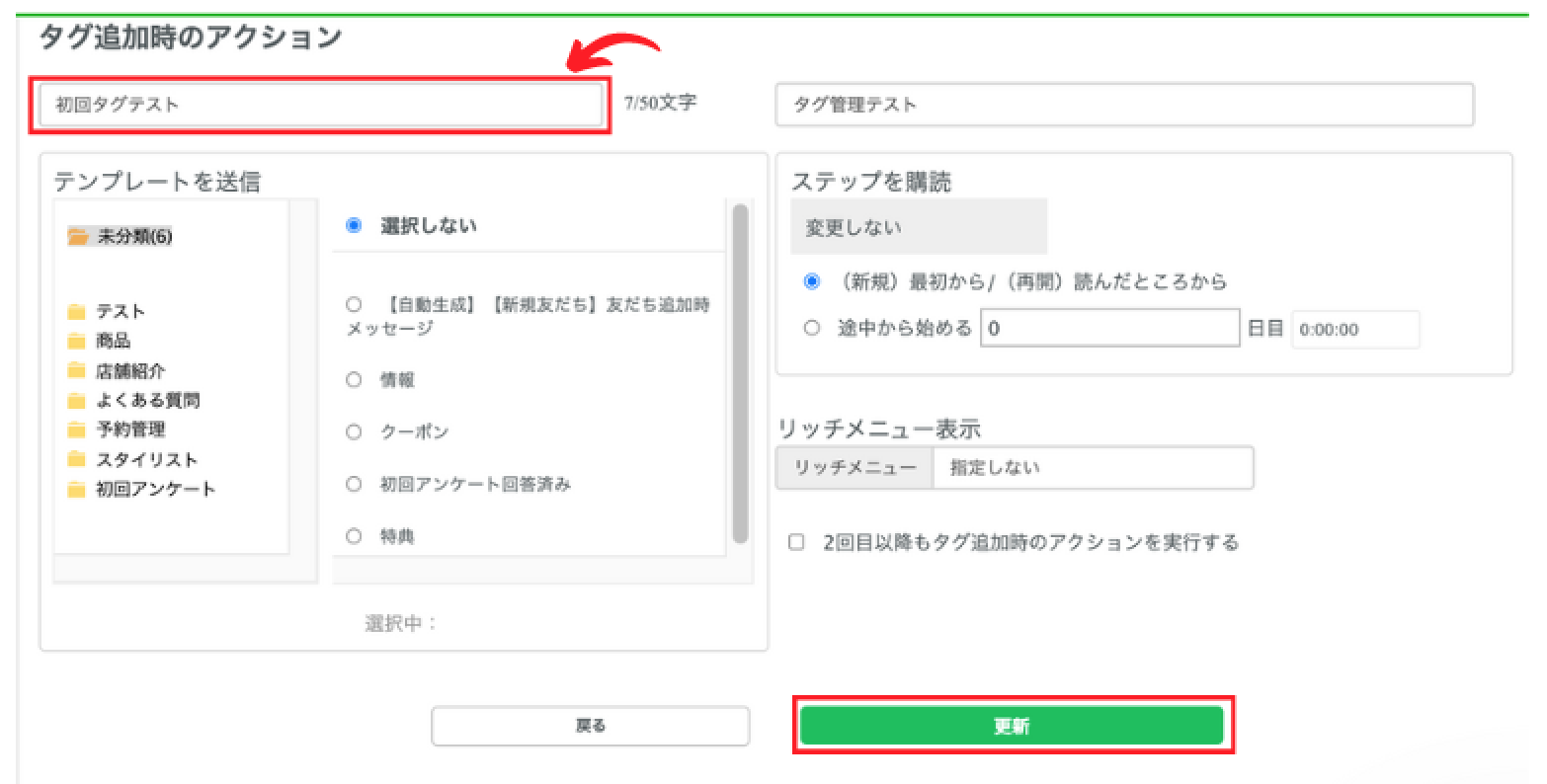Click the テンプレートを送信 heading

[x=157, y=182]
